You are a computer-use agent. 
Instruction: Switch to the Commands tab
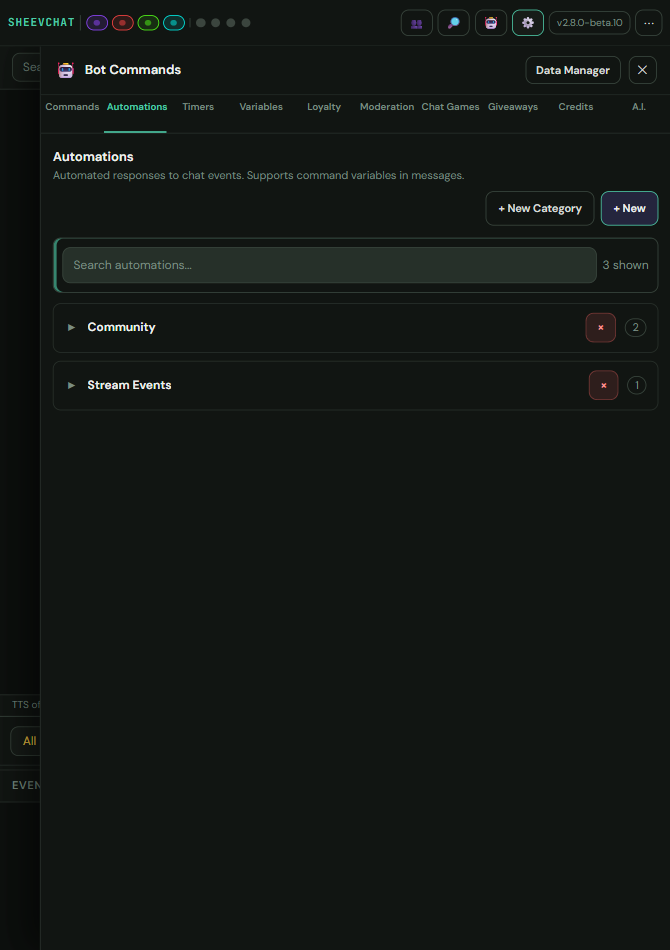(72, 107)
